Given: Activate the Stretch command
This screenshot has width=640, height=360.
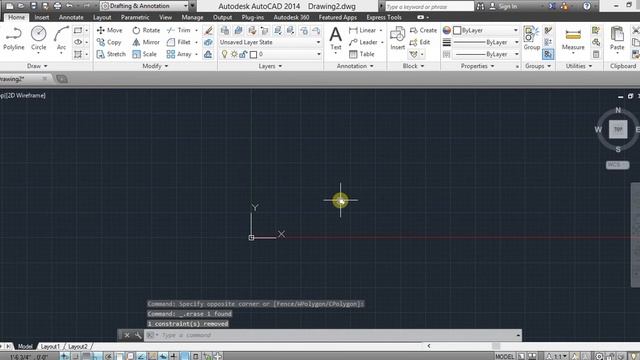Looking at the screenshot, I should [111, 54].
